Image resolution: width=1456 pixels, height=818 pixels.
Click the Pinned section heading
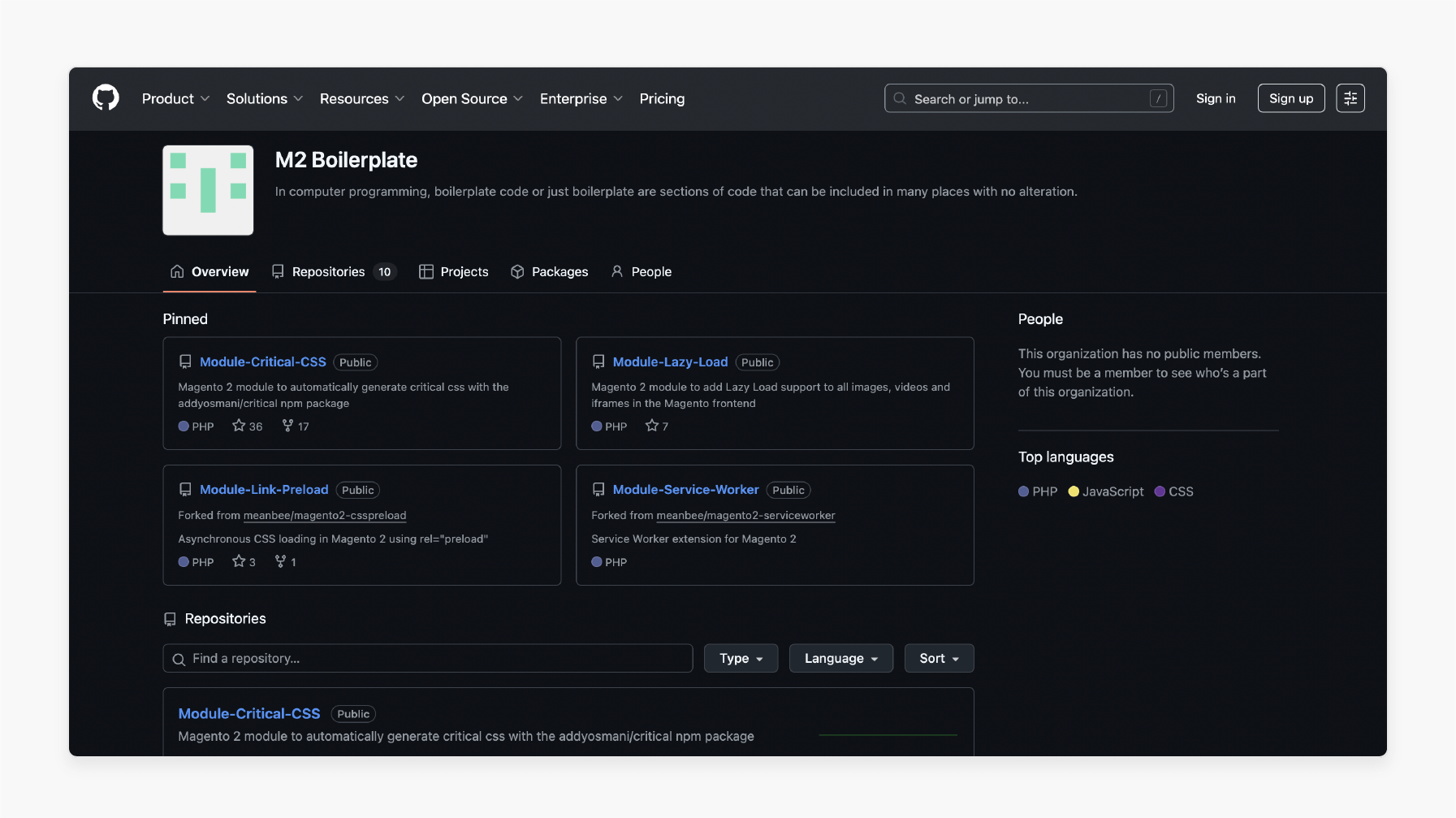click(185, 319)
